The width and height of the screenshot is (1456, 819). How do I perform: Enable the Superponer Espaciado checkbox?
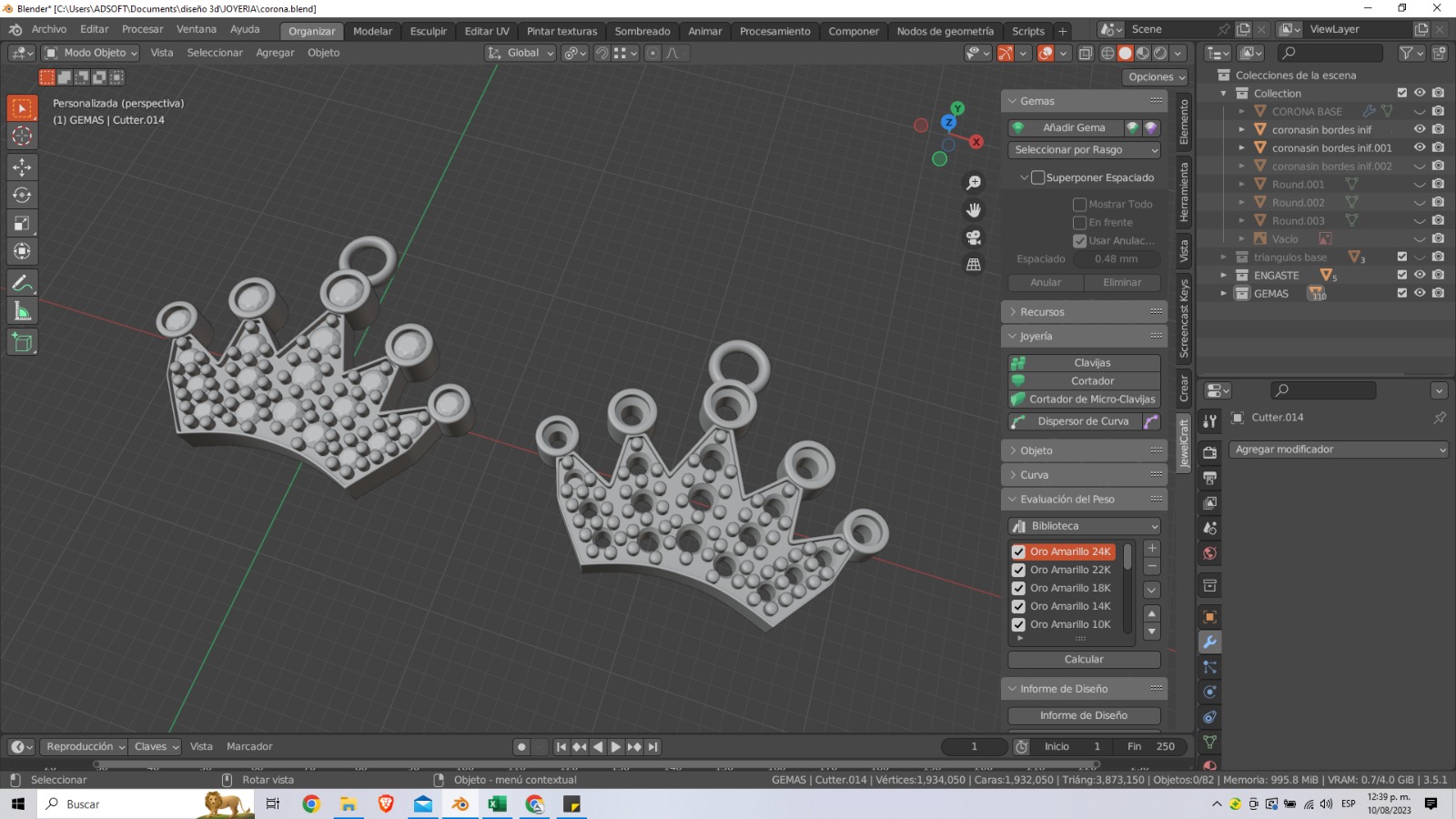tap(1037, 177)
